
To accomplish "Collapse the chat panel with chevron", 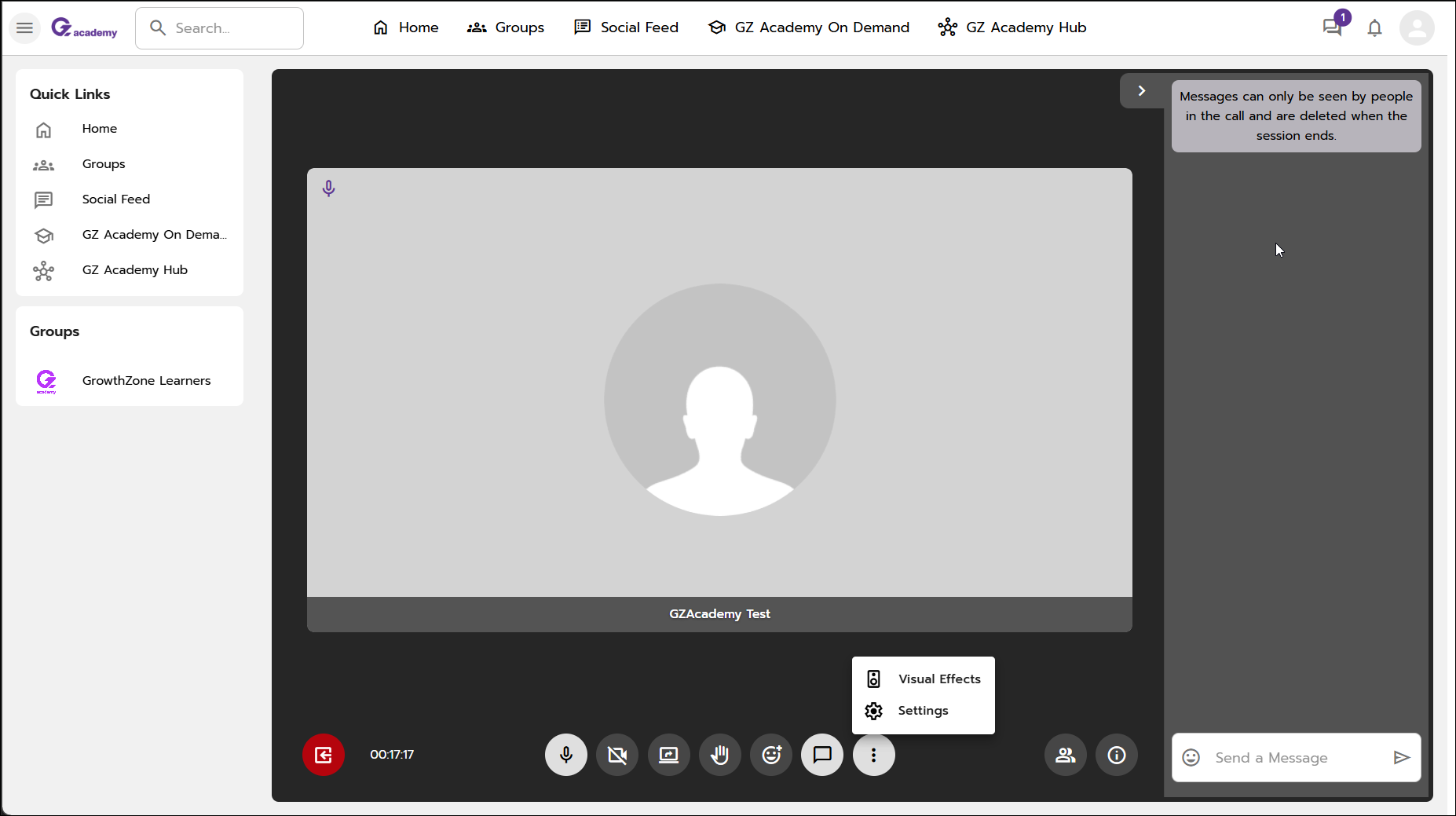I will 1141,91.
